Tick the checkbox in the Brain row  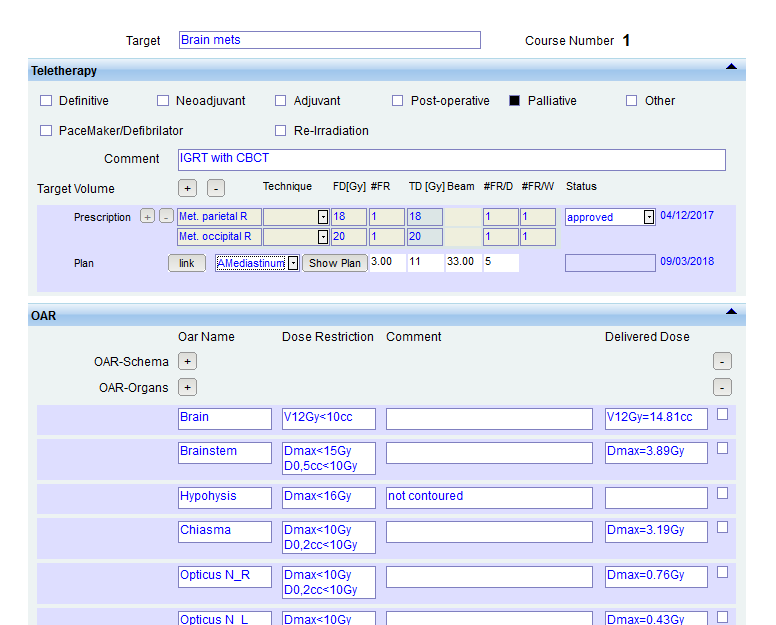[x=723, y=414]
